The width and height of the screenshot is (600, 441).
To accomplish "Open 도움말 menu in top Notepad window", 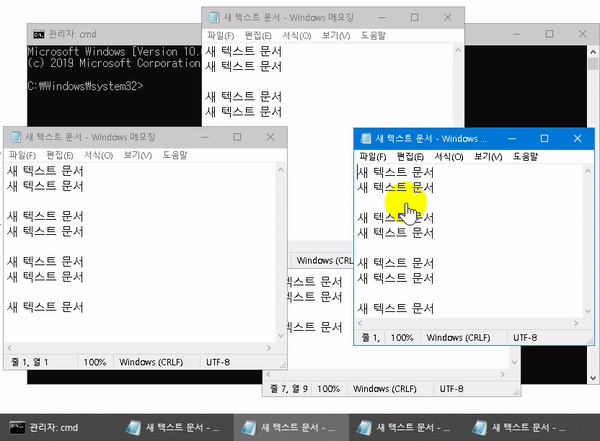I will pos(373,36).
